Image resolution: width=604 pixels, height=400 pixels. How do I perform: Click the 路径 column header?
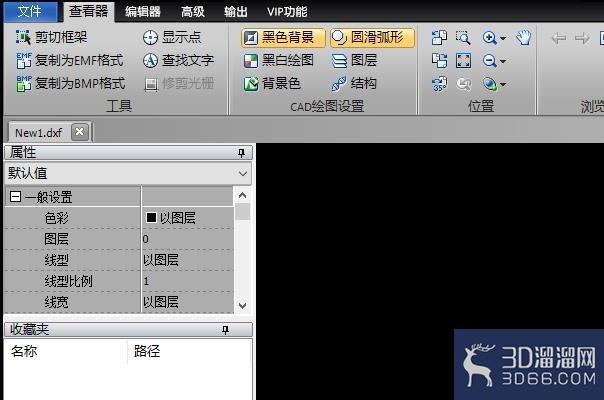[190, 351]
